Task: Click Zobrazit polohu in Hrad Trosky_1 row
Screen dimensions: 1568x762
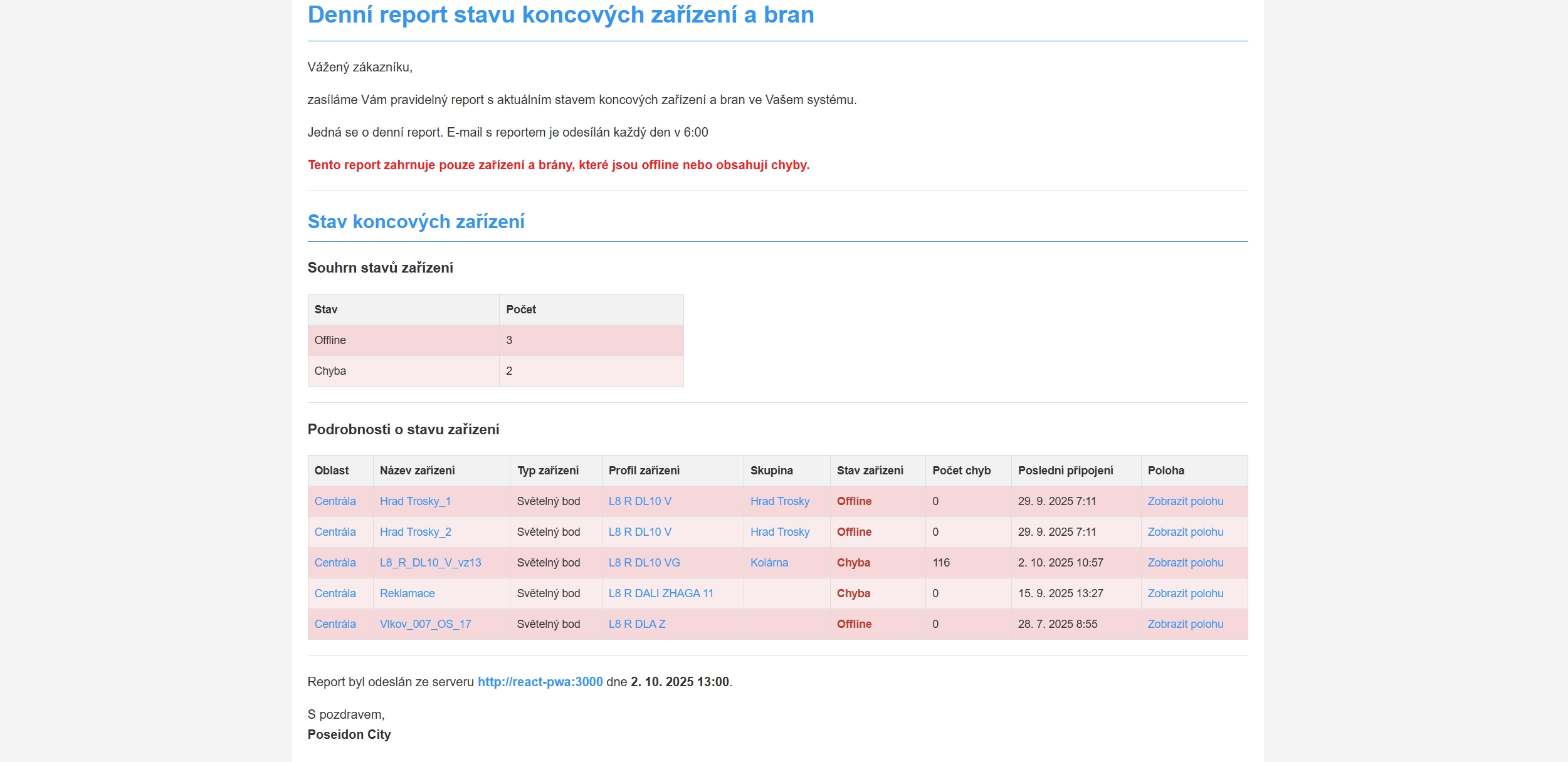Action: 1185,501
